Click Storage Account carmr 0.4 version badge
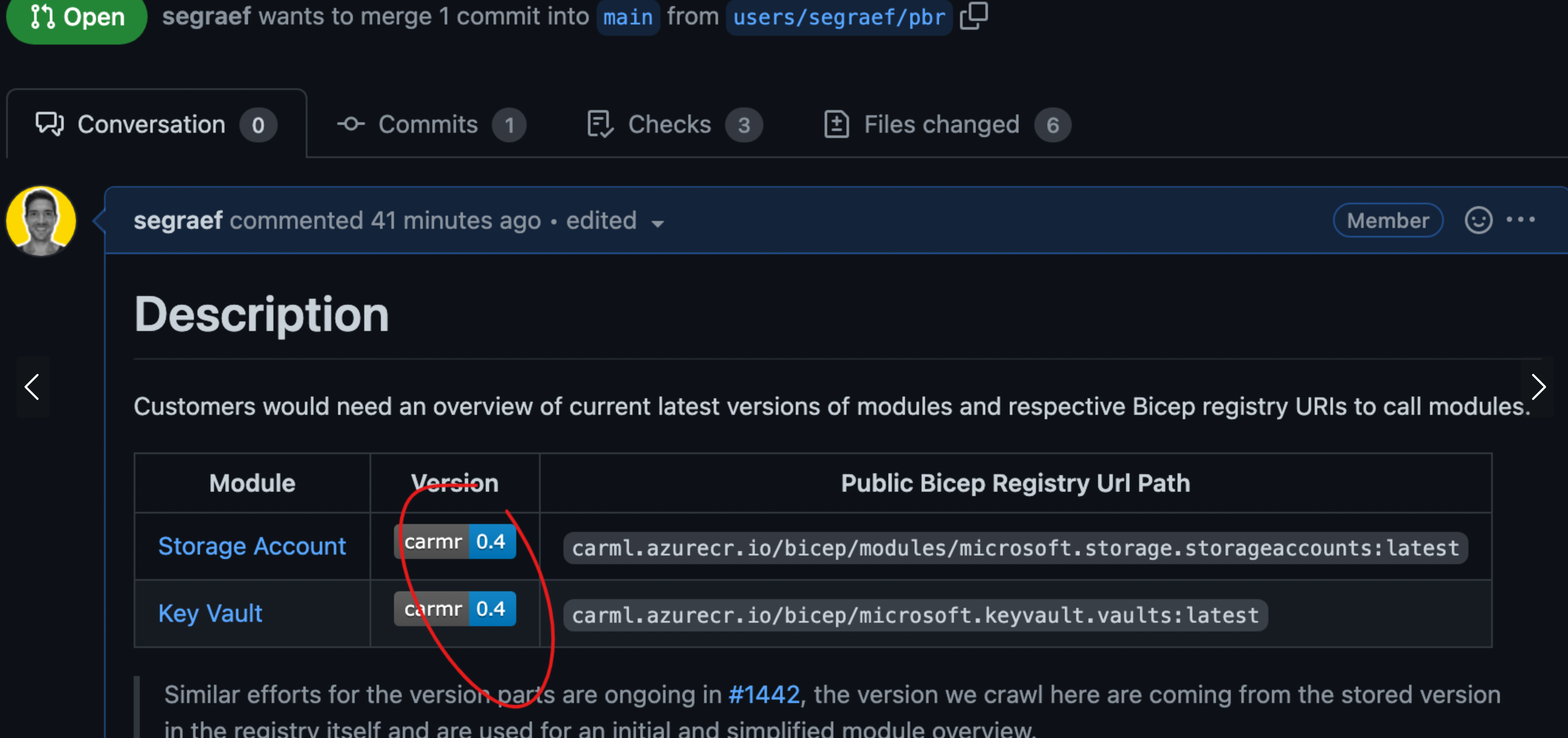The height and width of the screenshot is (738, 1568). [455, 541]
